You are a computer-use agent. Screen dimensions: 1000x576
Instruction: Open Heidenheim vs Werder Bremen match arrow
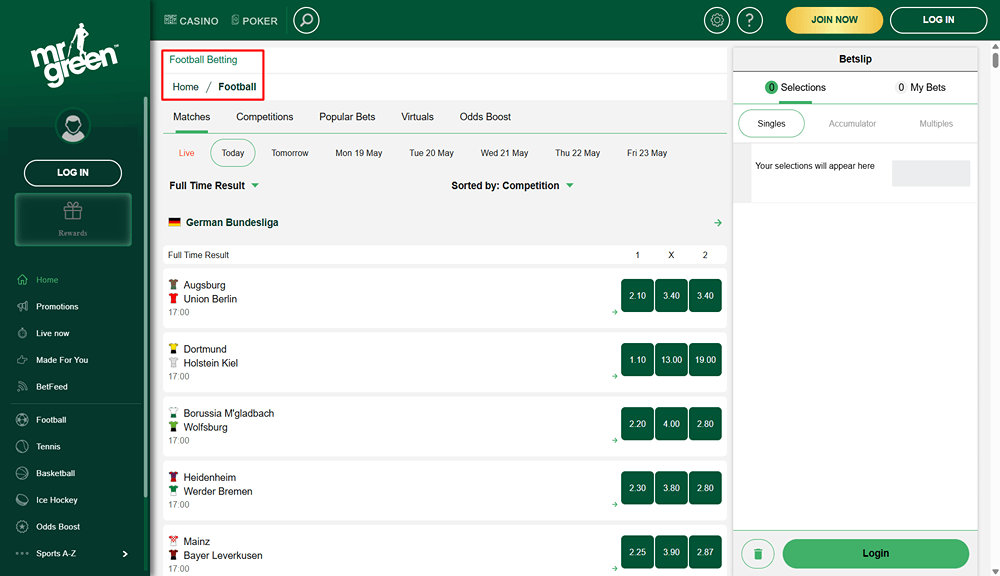point(615,505)
